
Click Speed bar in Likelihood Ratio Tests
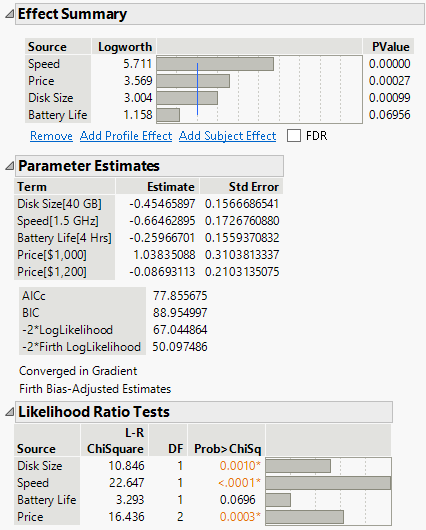pos(328,483)
